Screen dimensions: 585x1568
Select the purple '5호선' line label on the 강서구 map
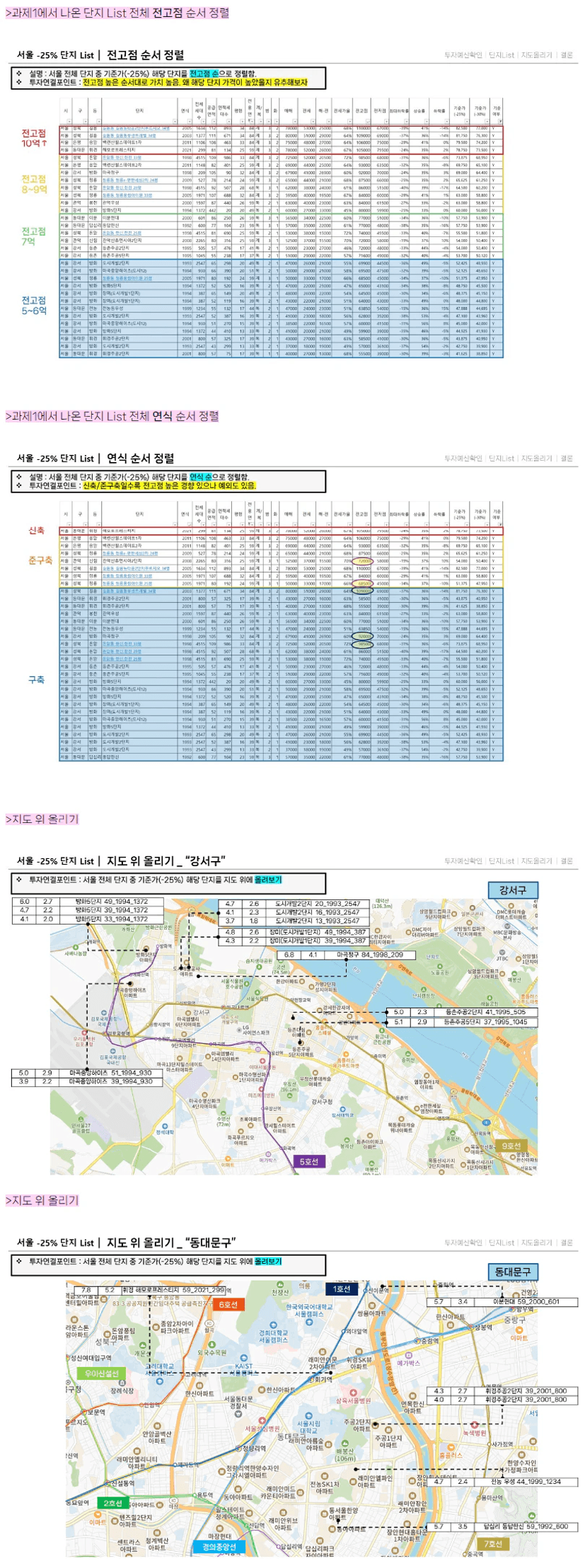coord(309,1162)
